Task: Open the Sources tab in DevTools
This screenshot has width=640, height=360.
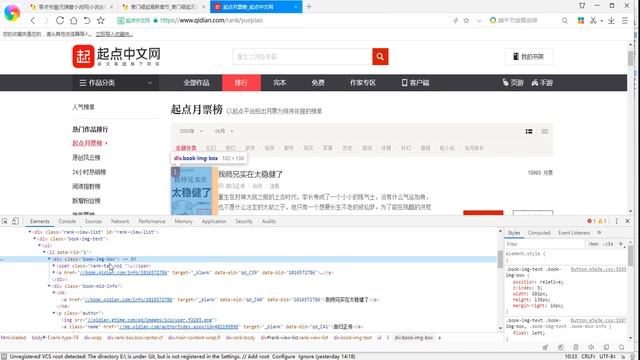Action: click(x=93, y=221)
